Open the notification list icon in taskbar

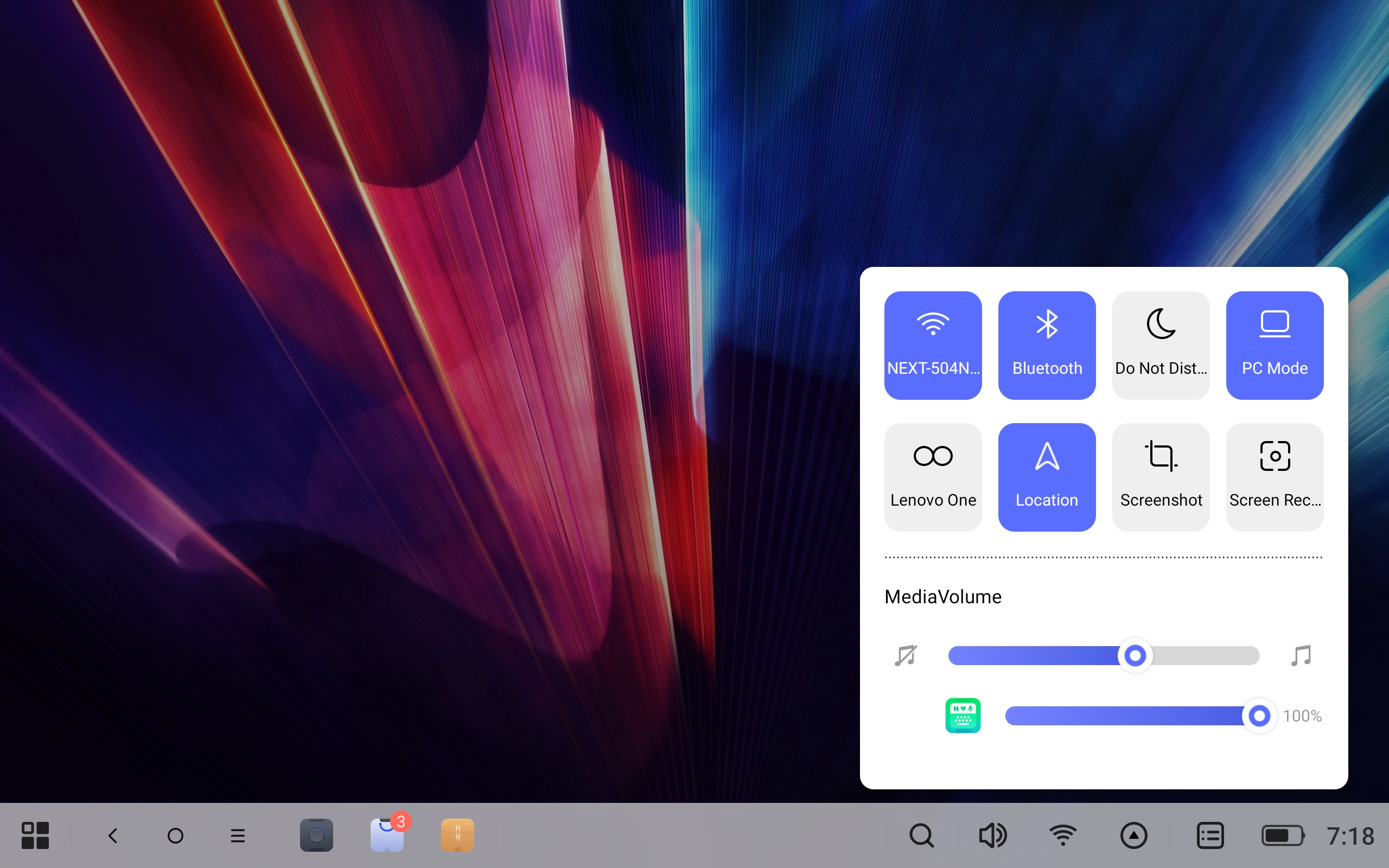(x=1210, y=835)
